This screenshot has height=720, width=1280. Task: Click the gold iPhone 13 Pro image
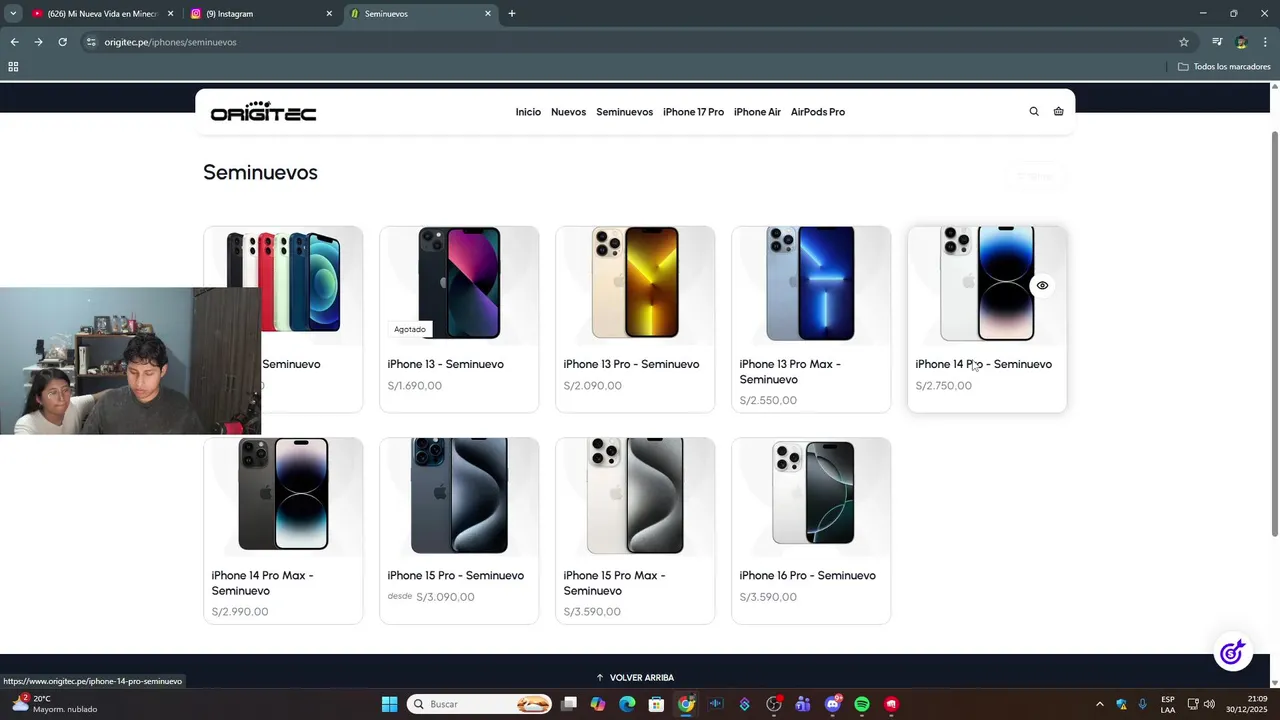635,284
